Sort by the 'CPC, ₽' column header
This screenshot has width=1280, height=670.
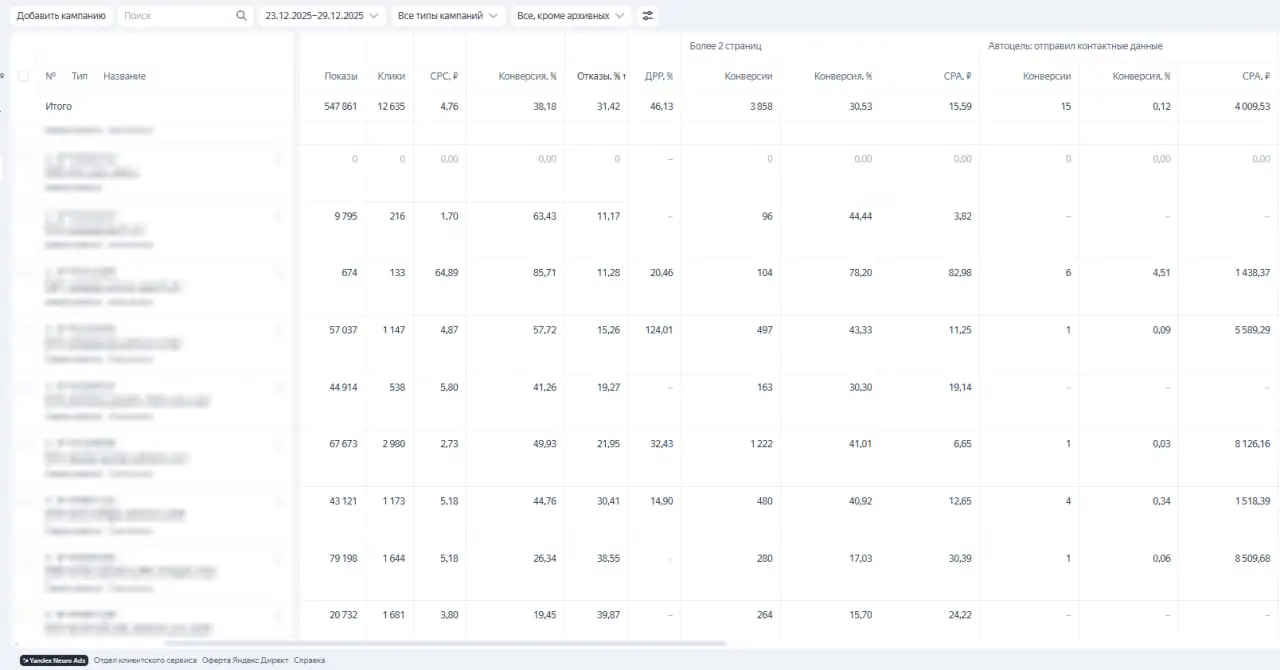444,76
